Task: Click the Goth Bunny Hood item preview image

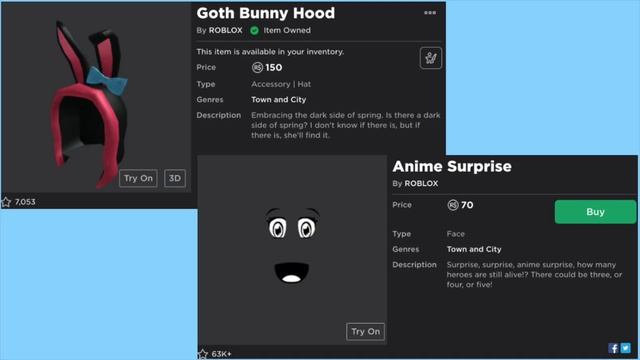Action: point(96,97)
